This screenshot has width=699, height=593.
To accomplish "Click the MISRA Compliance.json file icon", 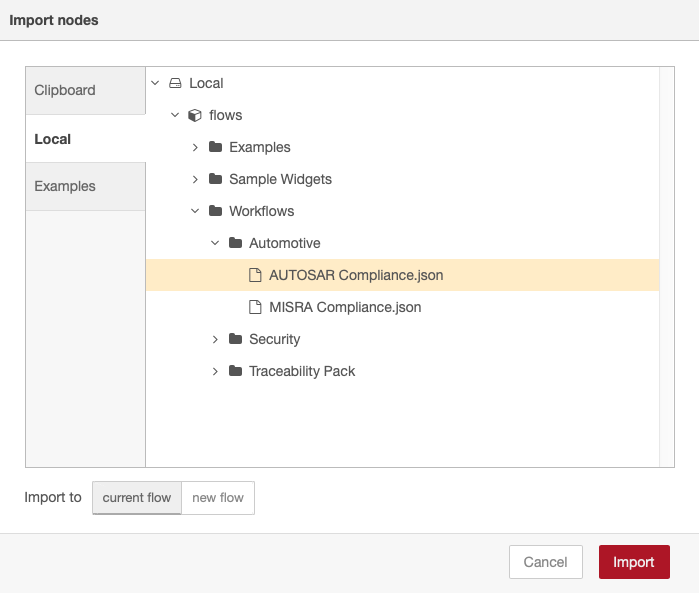I will coord(255,307).
